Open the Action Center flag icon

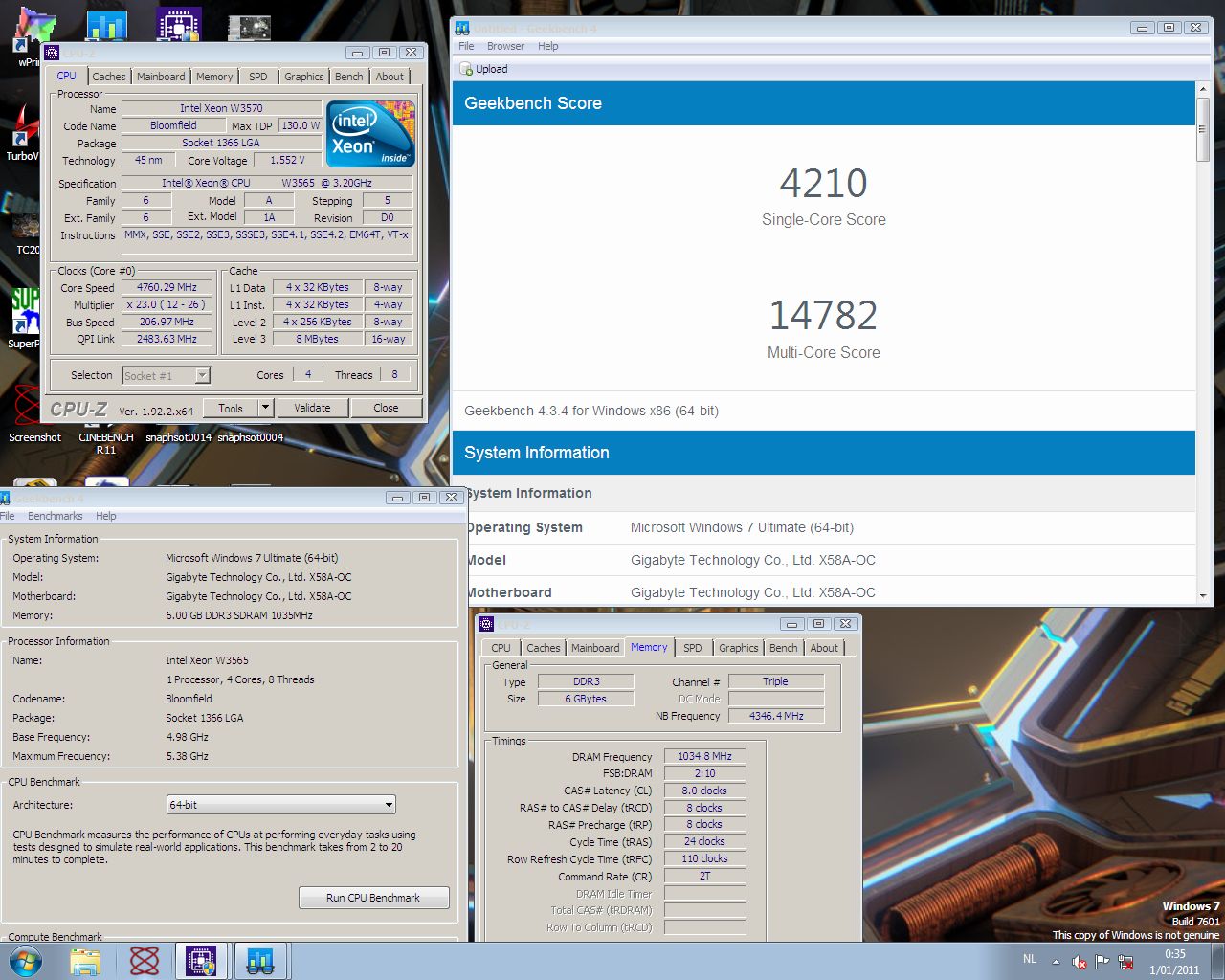[x=1102, y=962]
